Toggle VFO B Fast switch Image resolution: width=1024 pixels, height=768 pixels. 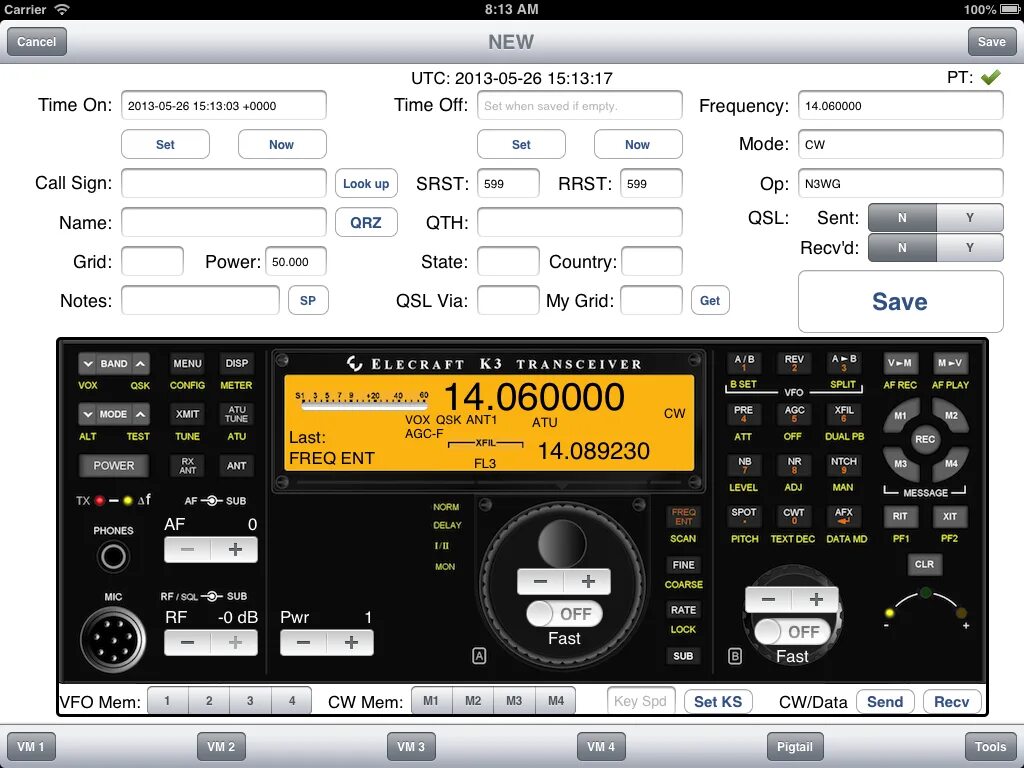792,632
